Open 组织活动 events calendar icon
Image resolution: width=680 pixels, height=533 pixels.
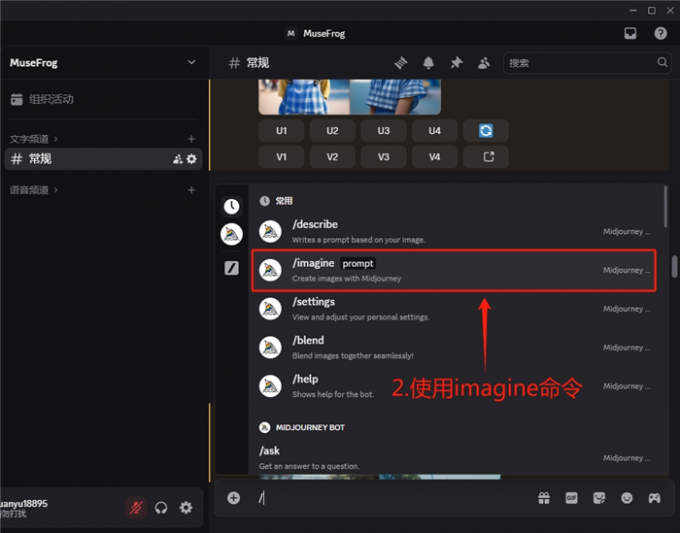pyautogui.click(x=16, y=99)
